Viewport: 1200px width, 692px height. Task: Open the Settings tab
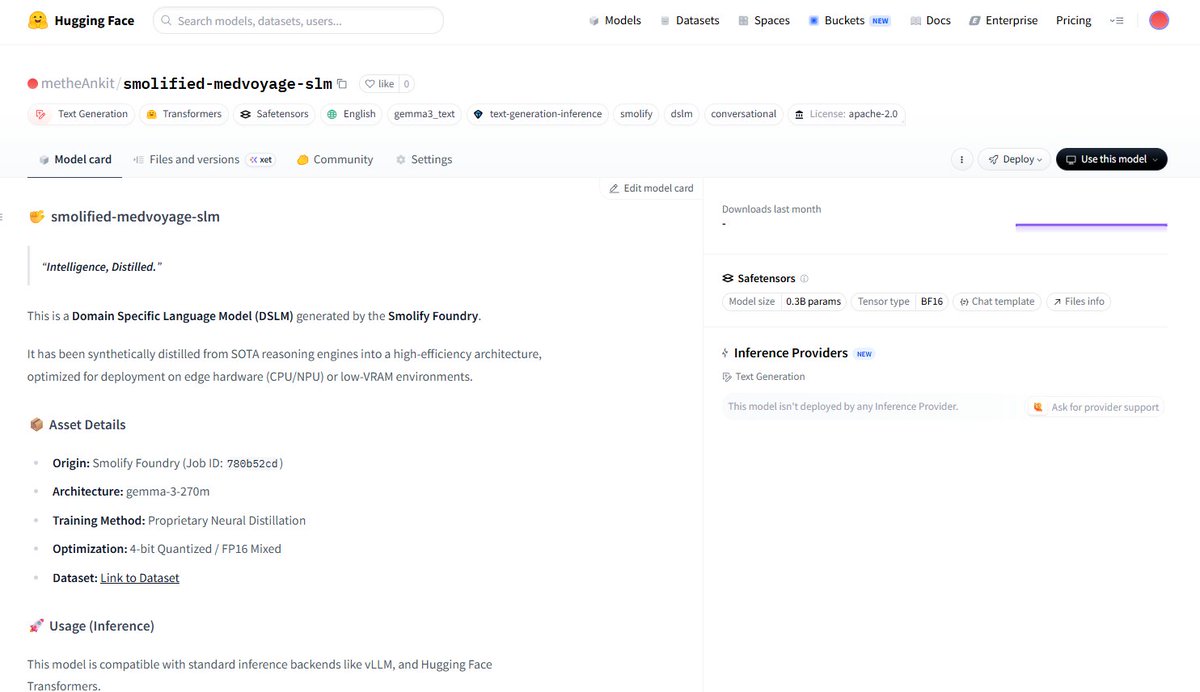pos(423,159)
